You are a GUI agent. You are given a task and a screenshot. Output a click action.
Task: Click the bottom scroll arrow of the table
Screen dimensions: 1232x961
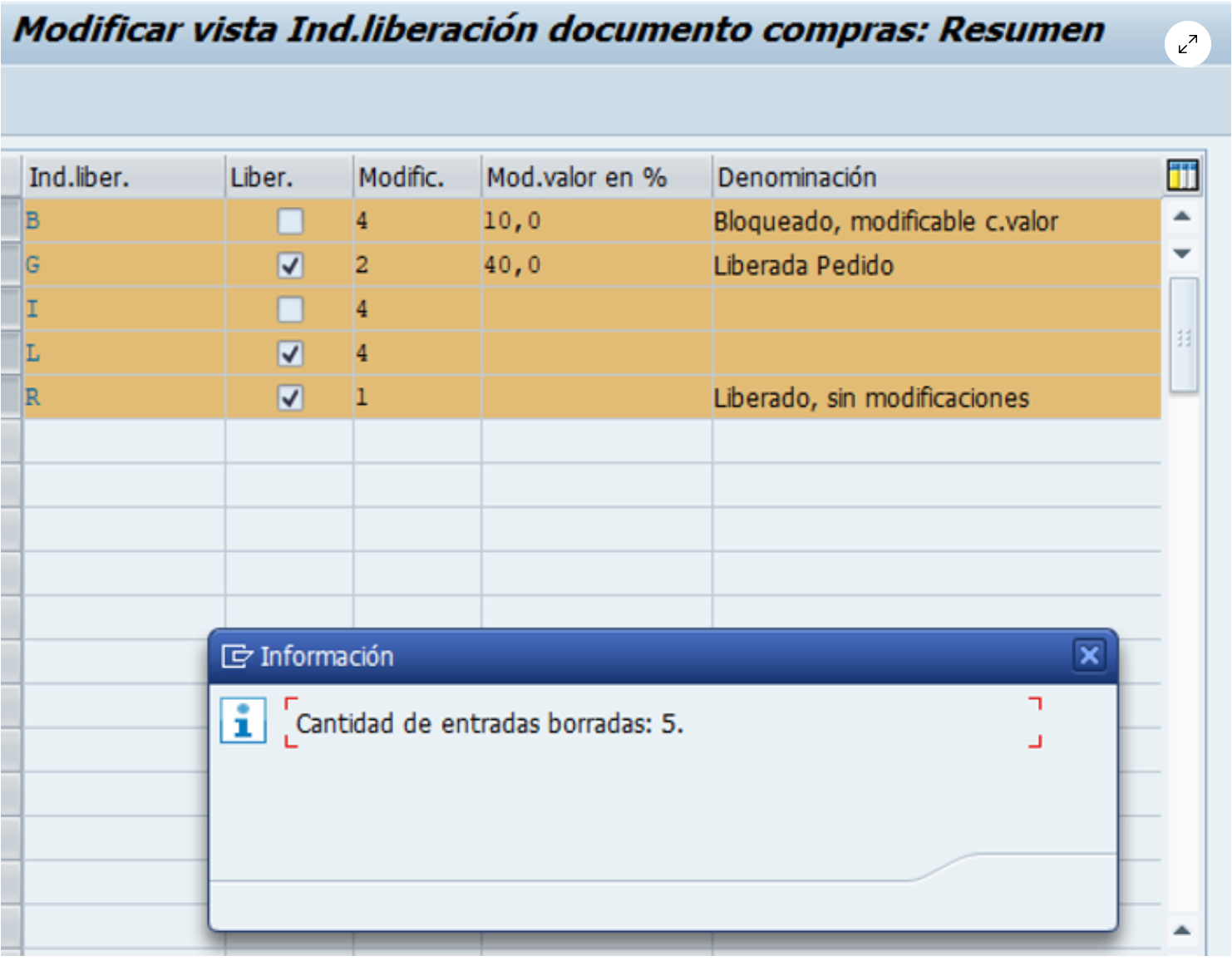tap(1182, 930)
